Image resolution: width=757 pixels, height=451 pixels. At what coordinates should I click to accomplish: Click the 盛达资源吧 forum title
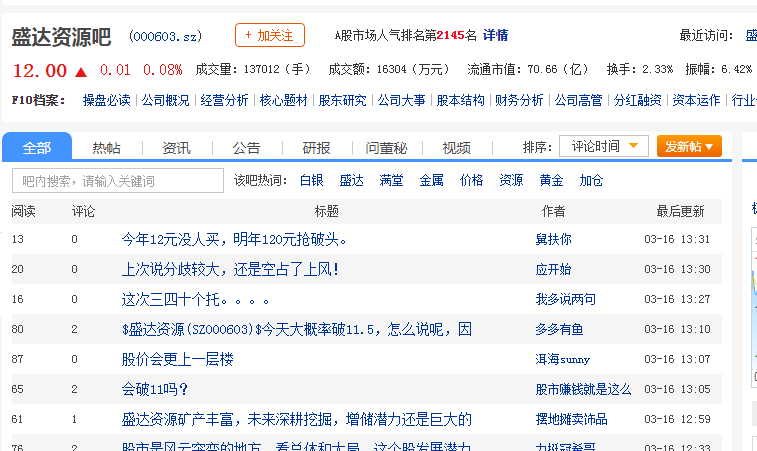(x=60, y=37)
